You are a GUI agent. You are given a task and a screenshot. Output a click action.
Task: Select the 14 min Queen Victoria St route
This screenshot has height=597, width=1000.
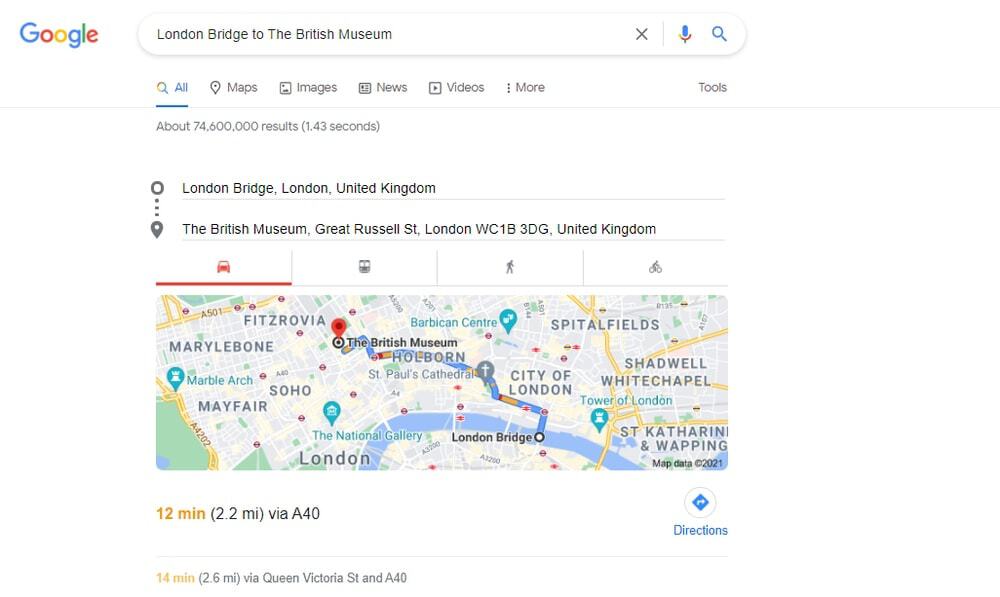click(281, 578)
